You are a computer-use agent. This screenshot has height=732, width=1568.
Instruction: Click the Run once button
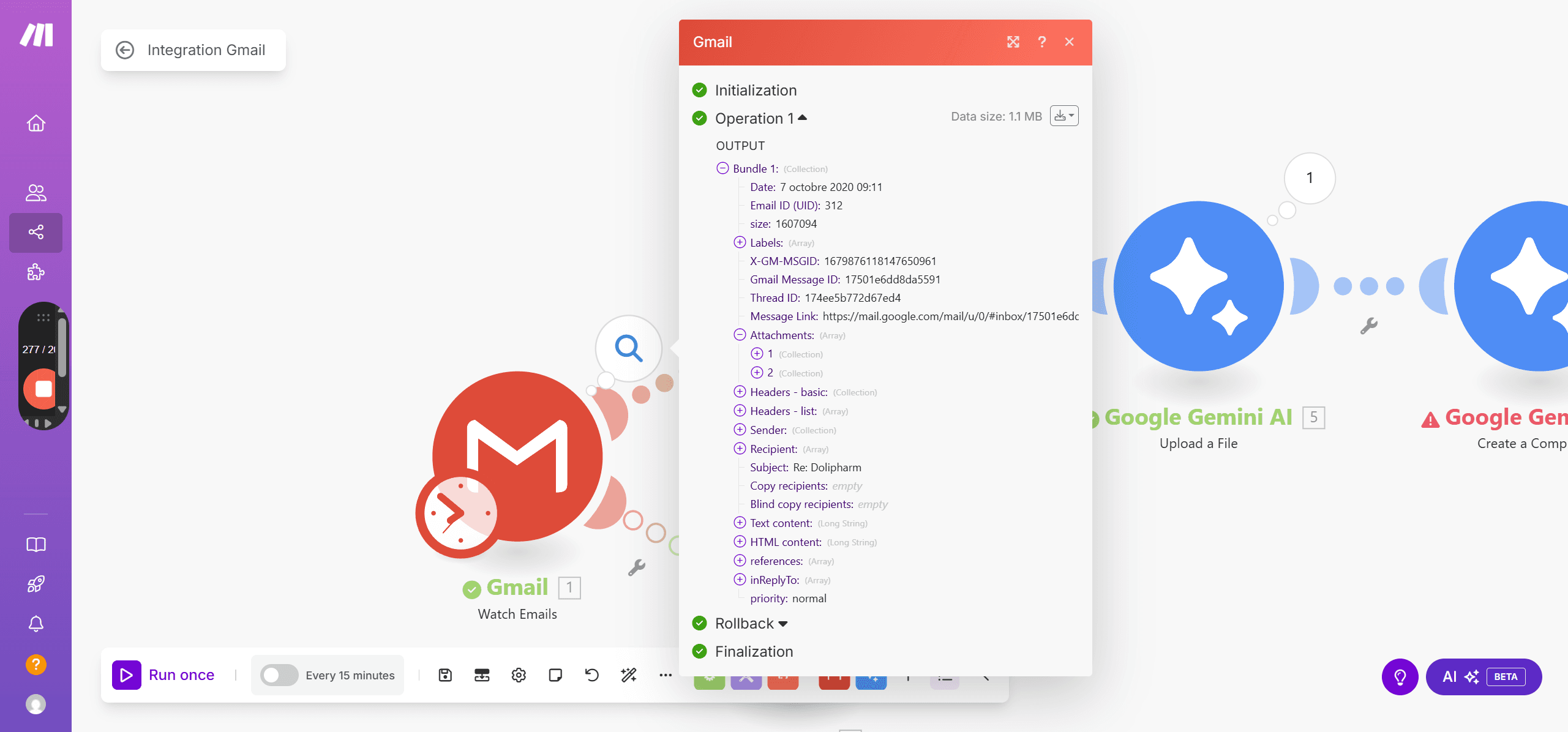[x=163, y=675]
